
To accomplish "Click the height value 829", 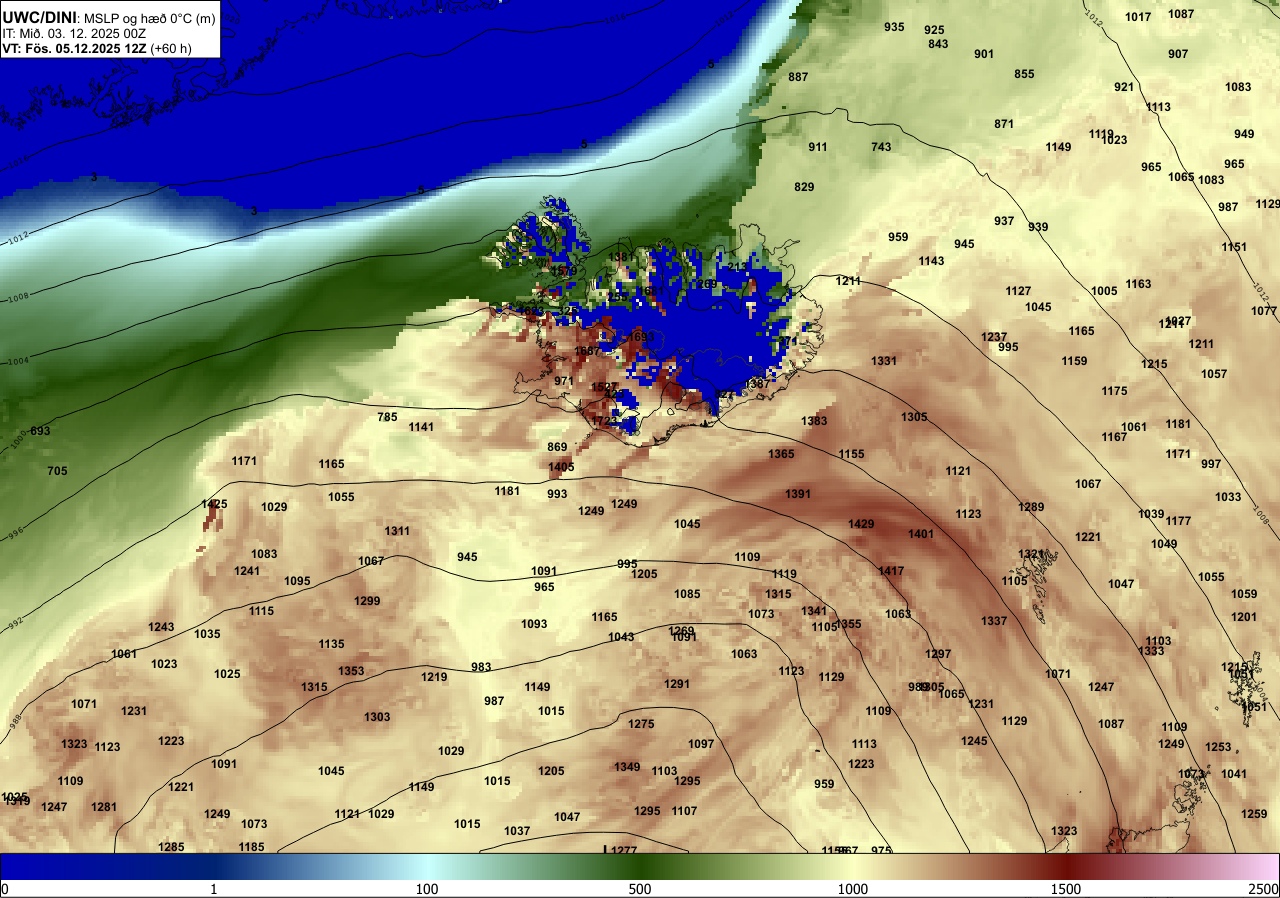I will [804, 187].
